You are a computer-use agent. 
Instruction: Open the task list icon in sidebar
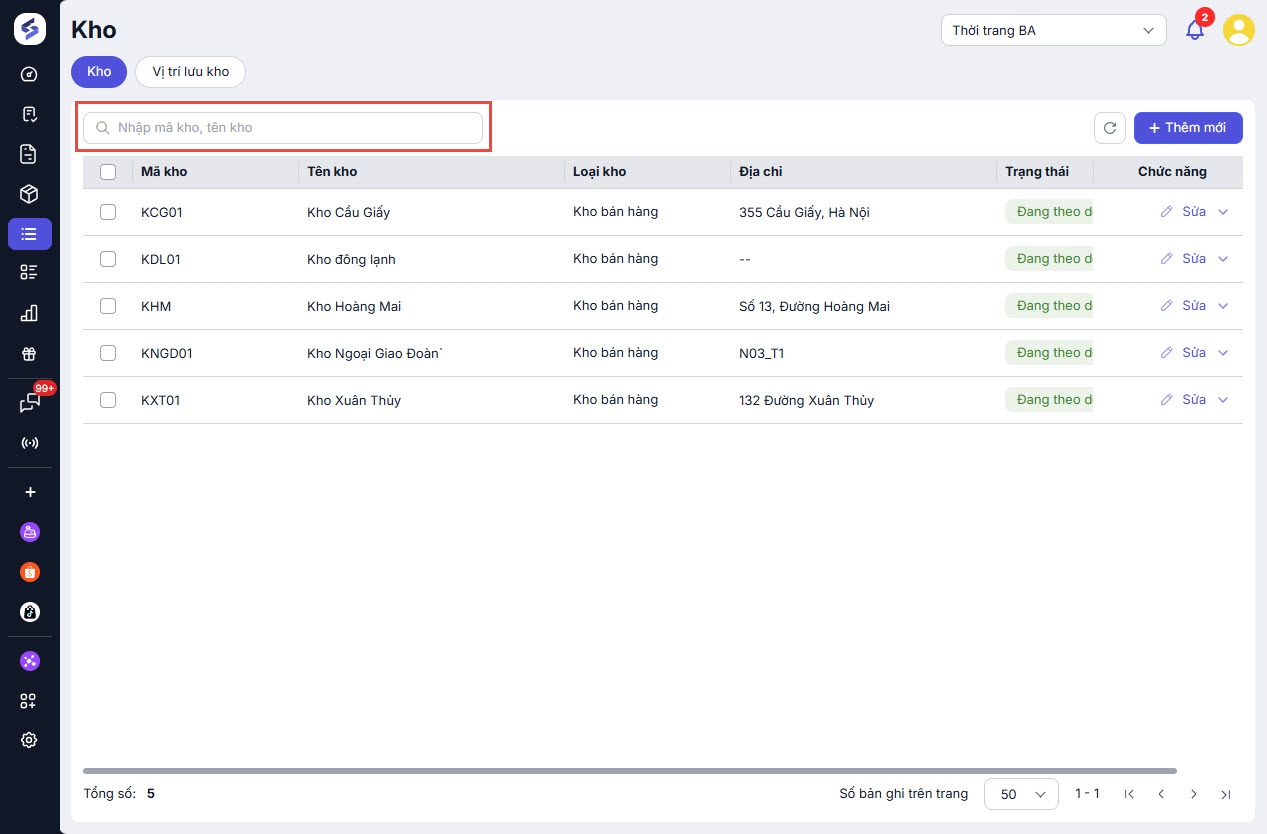tap(29, 273)
